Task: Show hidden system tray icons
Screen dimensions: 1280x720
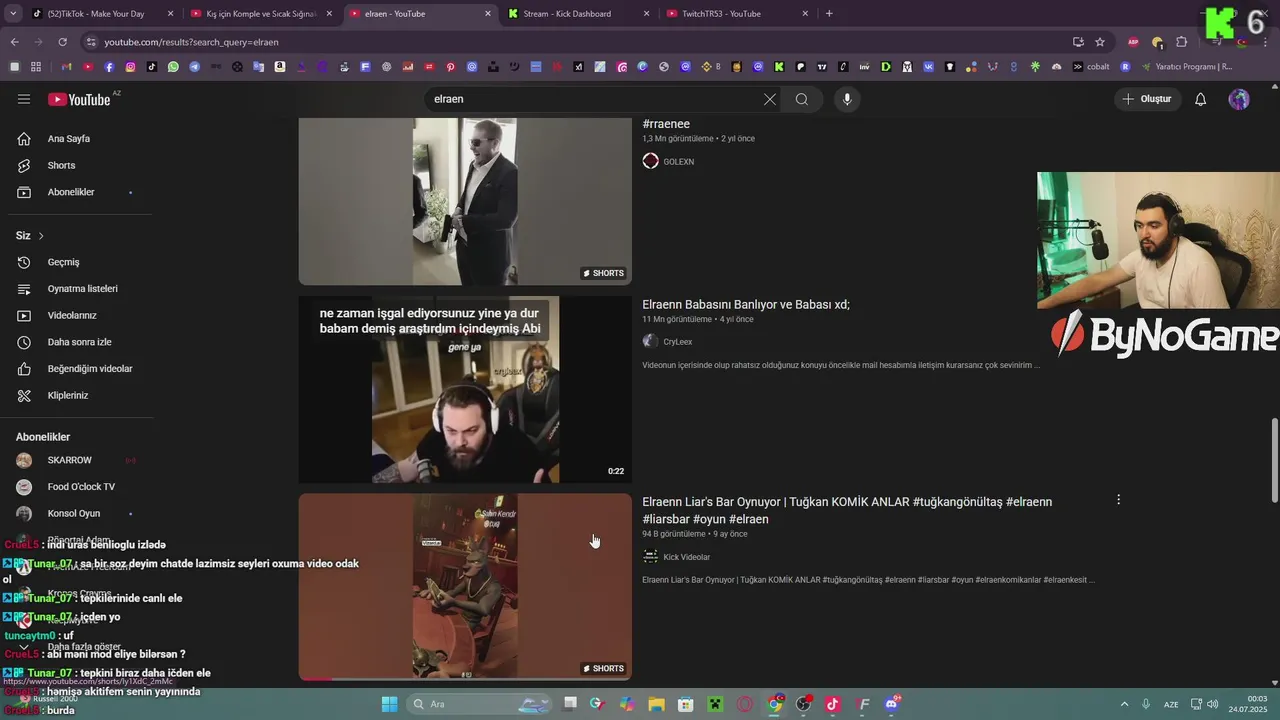Action: click(1124, 704)
